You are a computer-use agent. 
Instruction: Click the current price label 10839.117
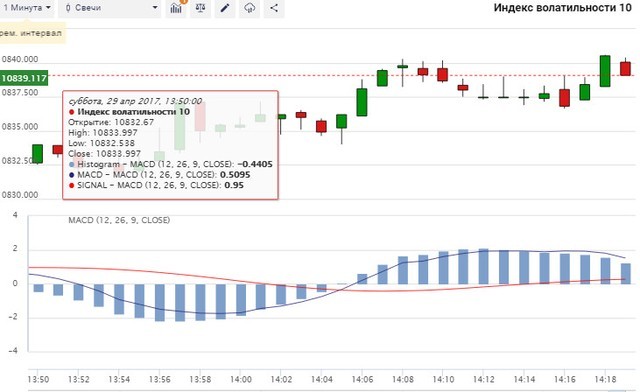24,78
